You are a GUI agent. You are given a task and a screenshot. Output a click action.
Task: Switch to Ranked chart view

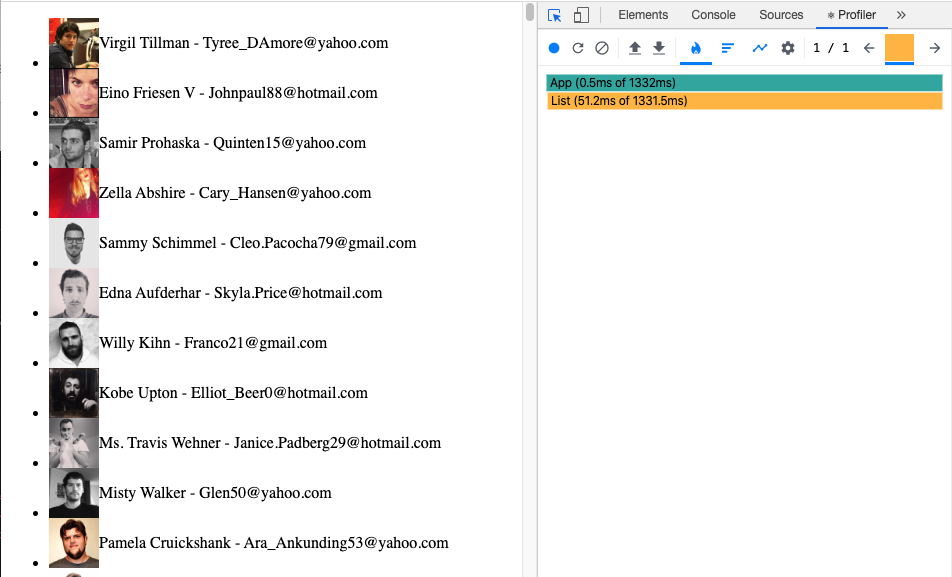point(728,48)
